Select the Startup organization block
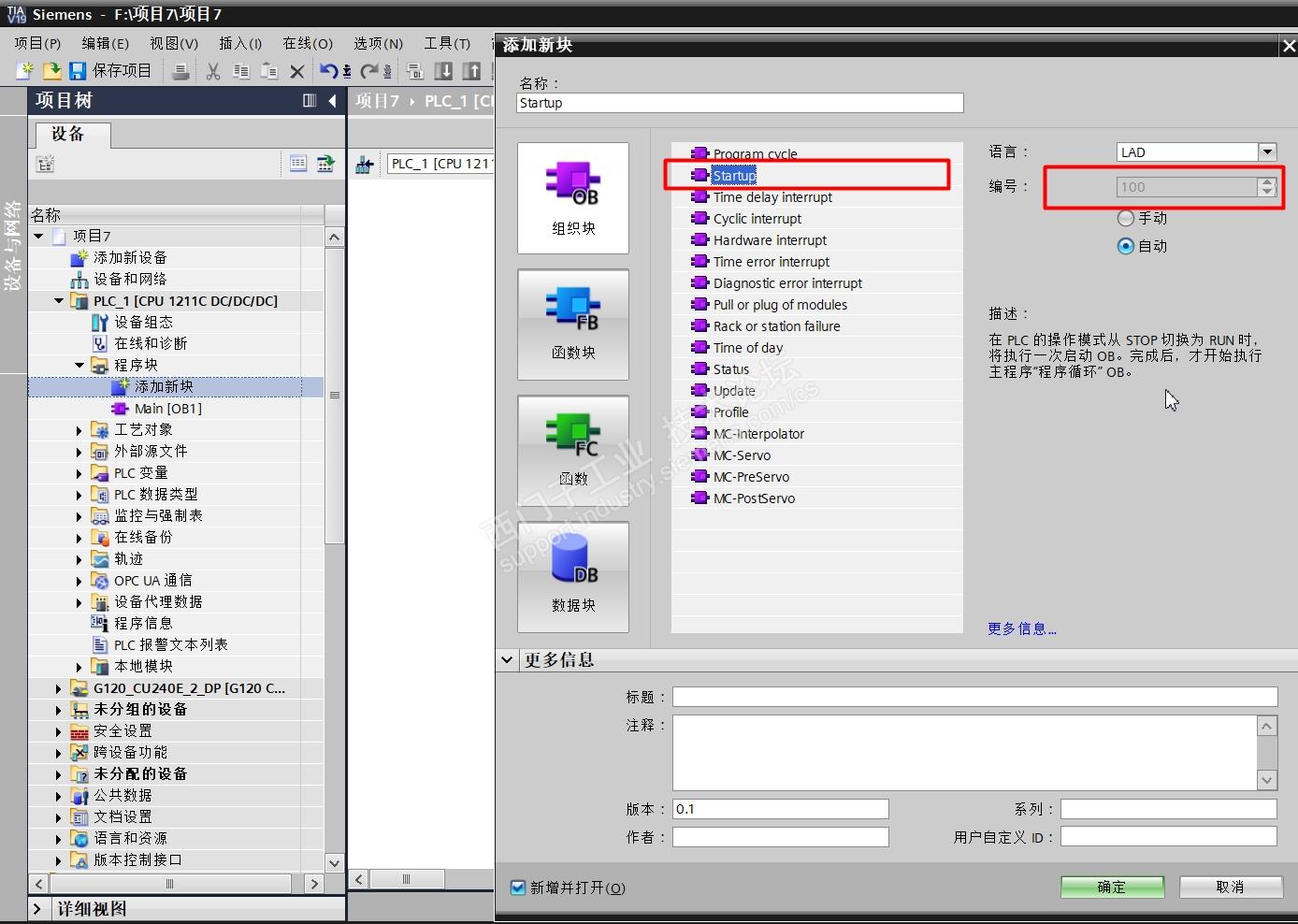Screen dimensions: 1298x924 (x=734, y=176)
